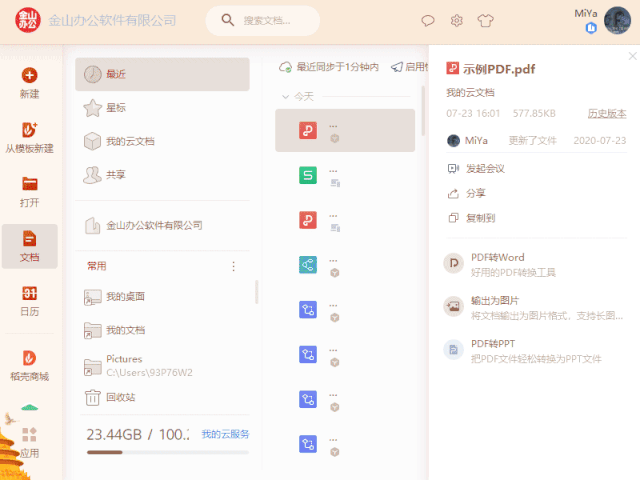The image size is (640, 480).
Task: Open the settings gear icon
Action: click(x=457, y=20)
